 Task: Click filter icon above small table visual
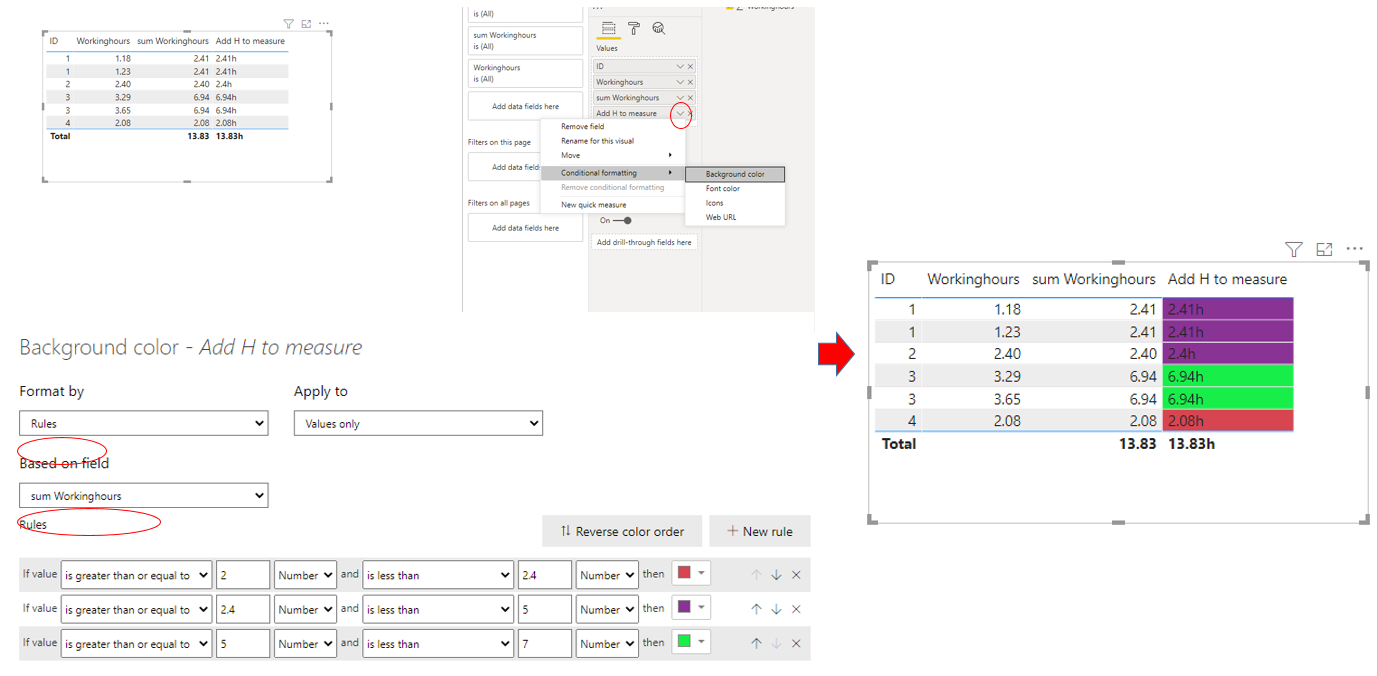(288, 23)
